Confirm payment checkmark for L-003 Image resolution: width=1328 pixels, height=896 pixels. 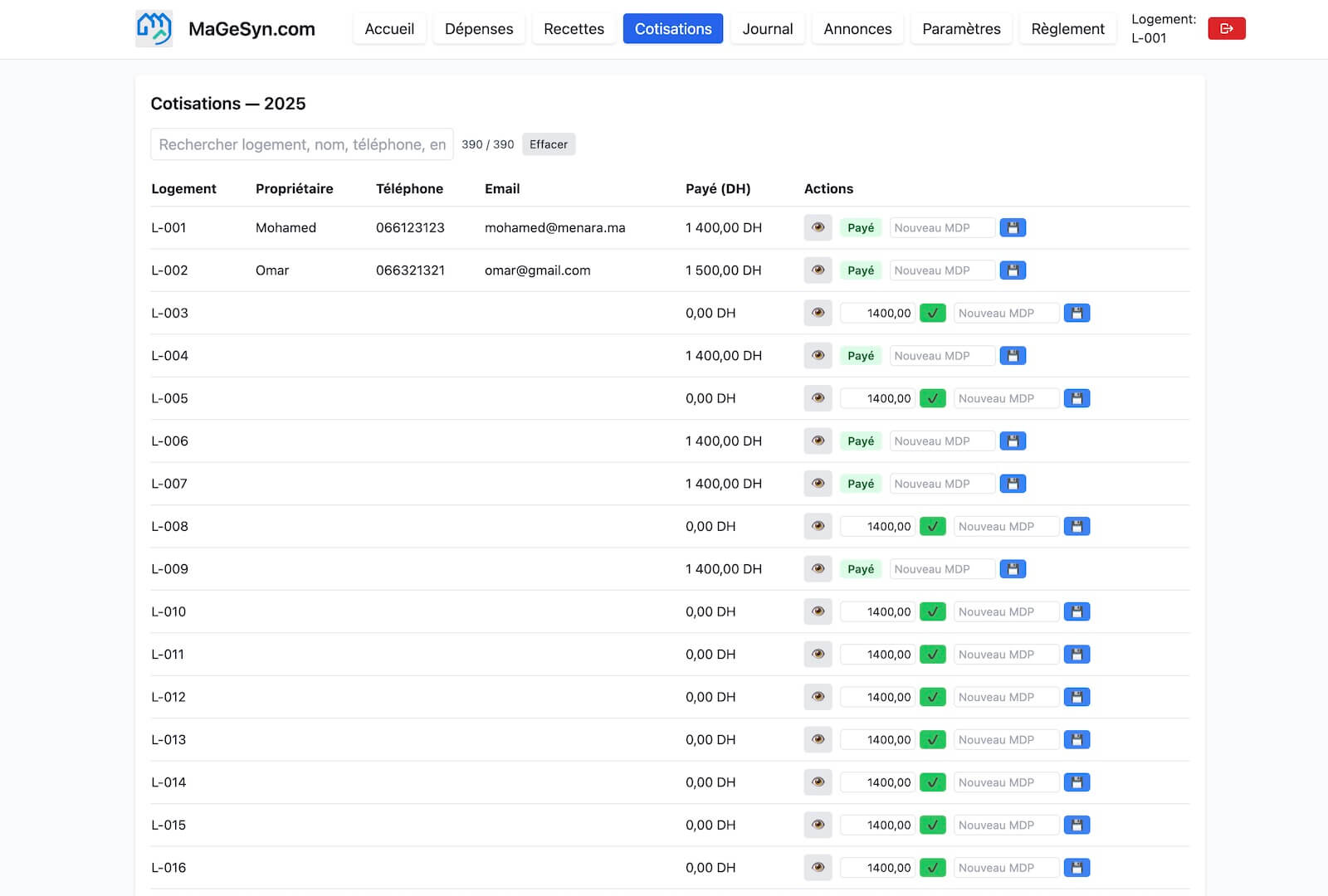coord(933,314)
